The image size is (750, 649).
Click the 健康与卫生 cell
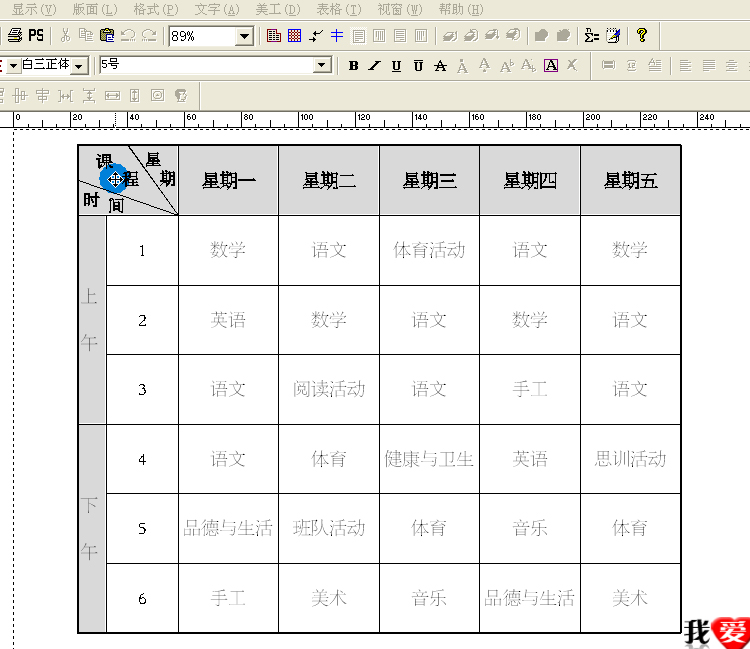[x=430, y=459]
